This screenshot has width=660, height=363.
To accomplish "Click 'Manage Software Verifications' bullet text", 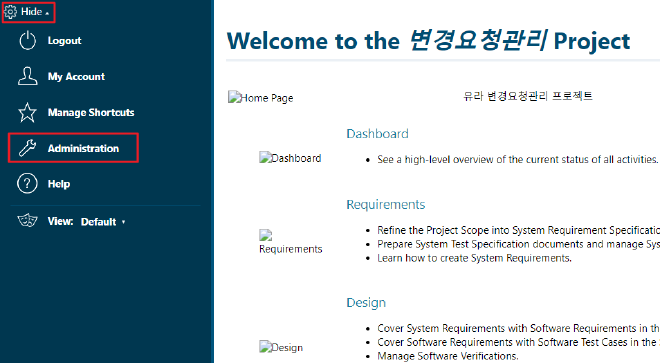I will tap(448, 356).
